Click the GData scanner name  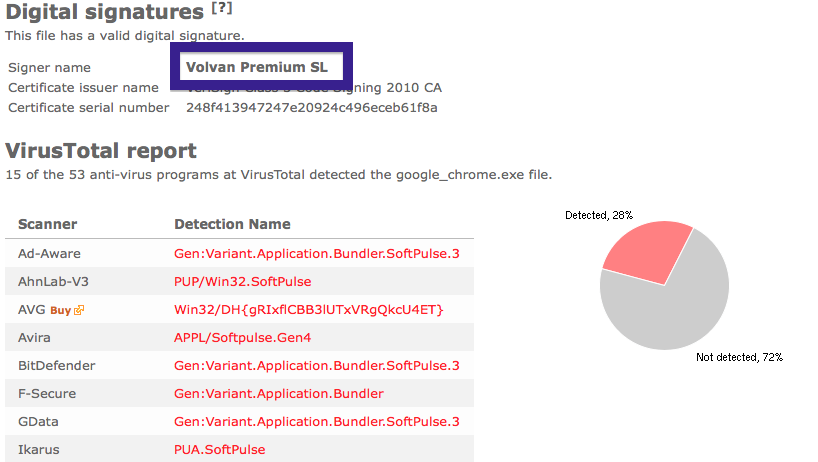38,422
